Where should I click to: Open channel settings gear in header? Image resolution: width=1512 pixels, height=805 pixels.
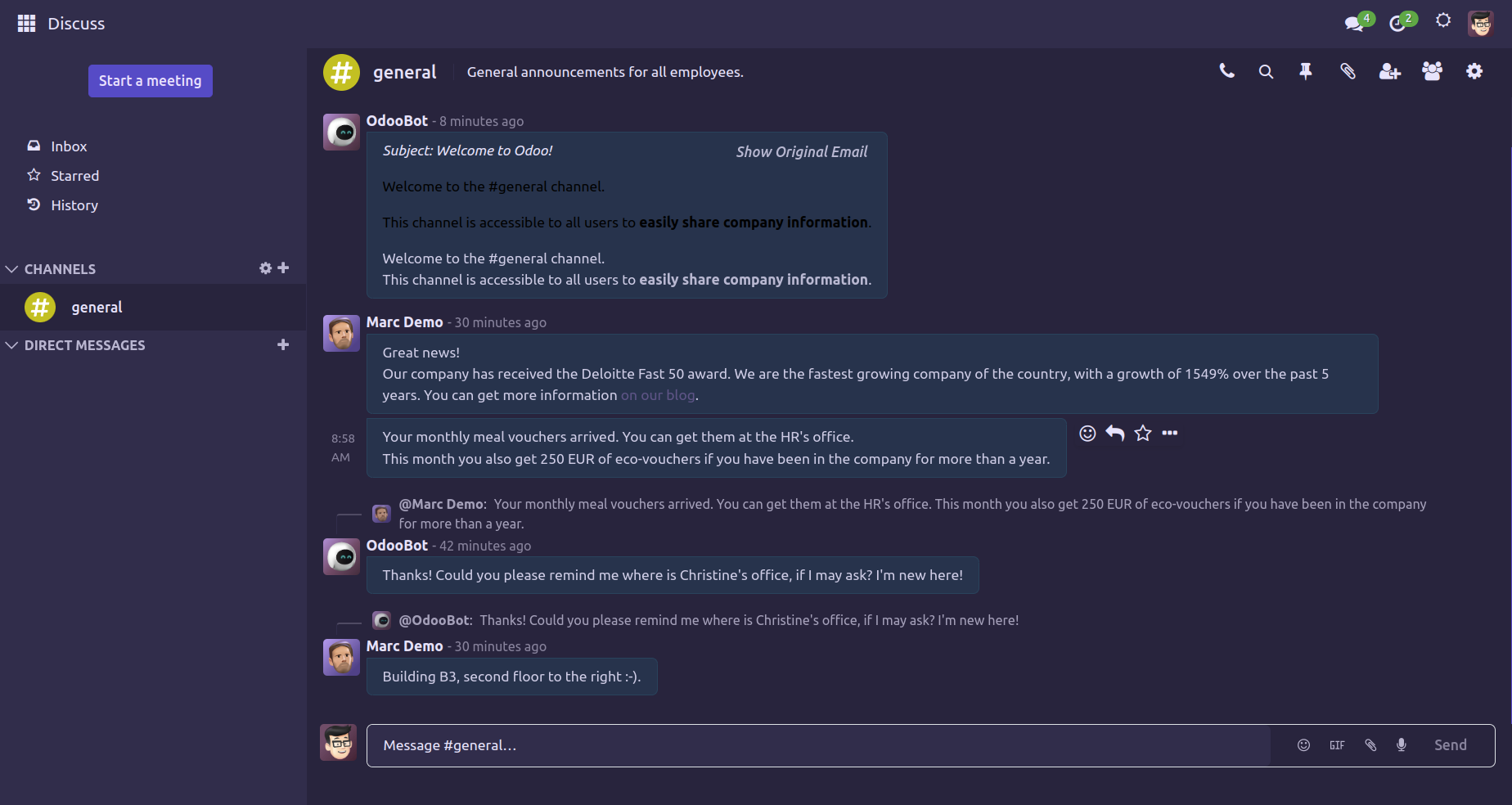pyautogui.click(x=1474, y=72)
